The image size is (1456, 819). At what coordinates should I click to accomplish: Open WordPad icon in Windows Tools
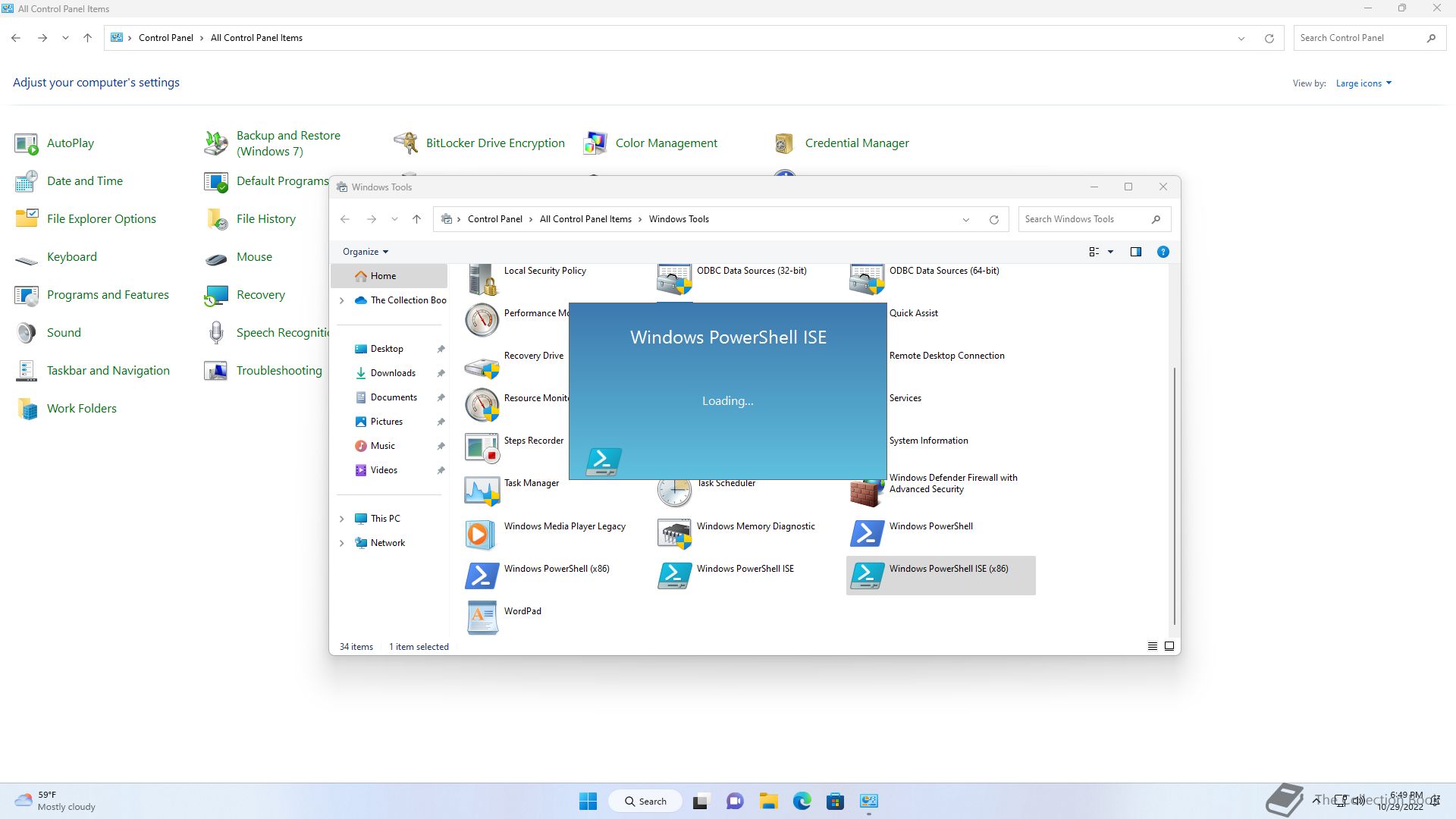coord(482,618)
